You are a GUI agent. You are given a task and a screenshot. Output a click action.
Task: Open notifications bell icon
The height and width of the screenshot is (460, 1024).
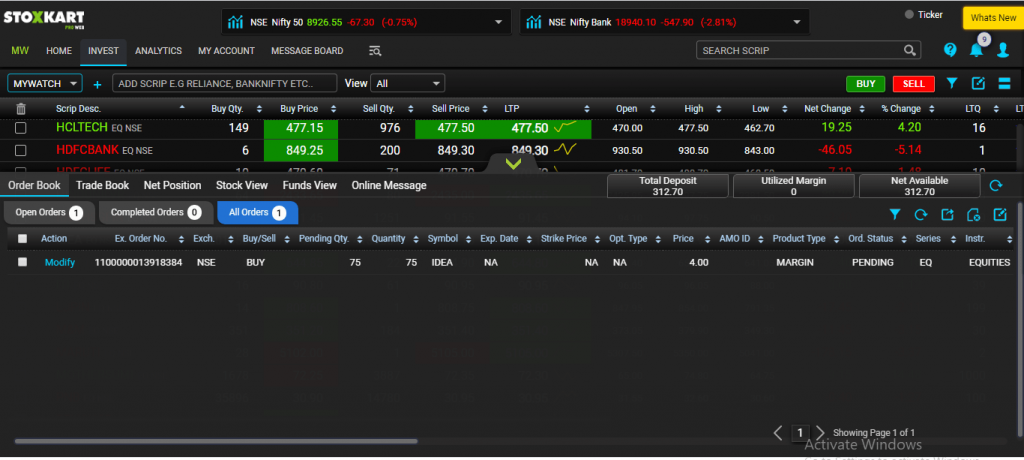(x=976, y=50)
